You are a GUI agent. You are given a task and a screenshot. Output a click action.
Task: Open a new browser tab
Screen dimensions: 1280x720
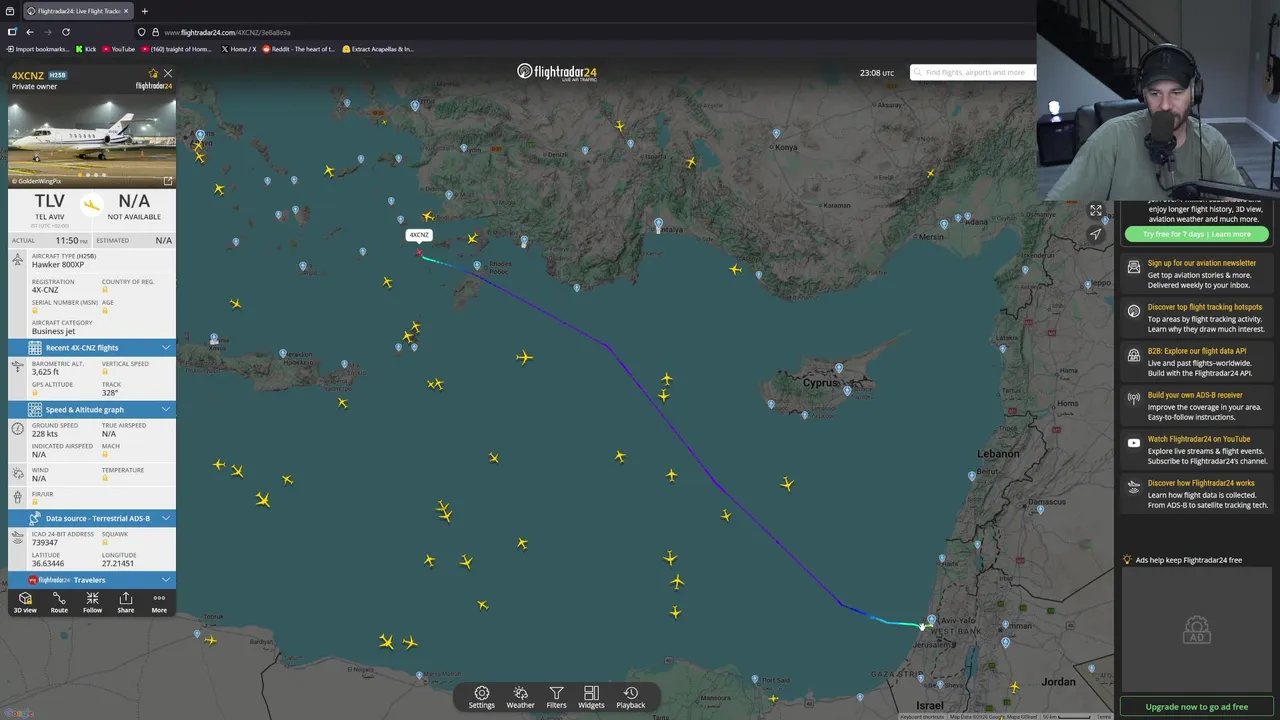coord(144,11)
